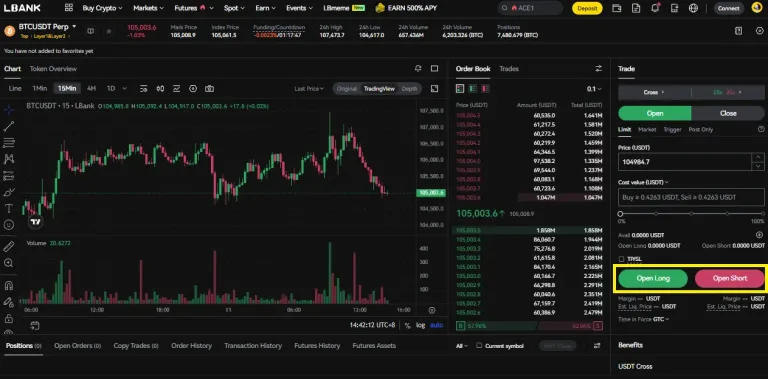Select the text annotation tool
Screen dimensions: 768x379
(8, 209)
